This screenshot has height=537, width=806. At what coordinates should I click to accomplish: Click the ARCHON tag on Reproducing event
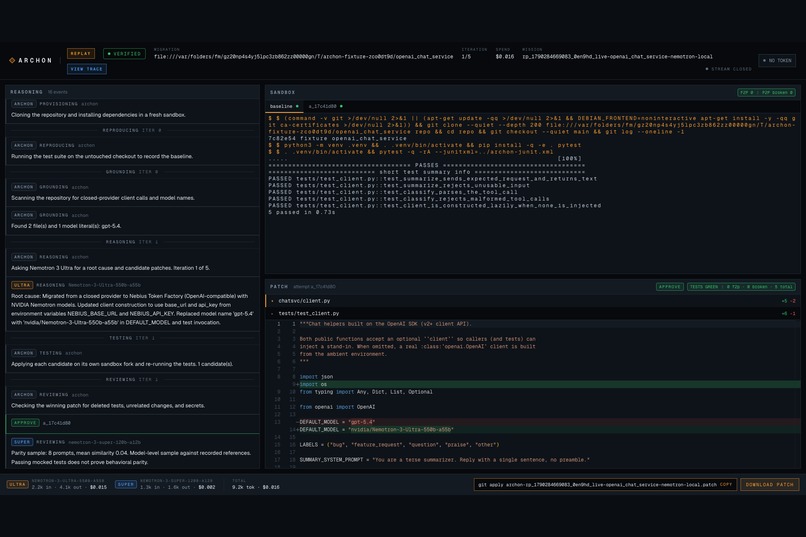point(24,145)
